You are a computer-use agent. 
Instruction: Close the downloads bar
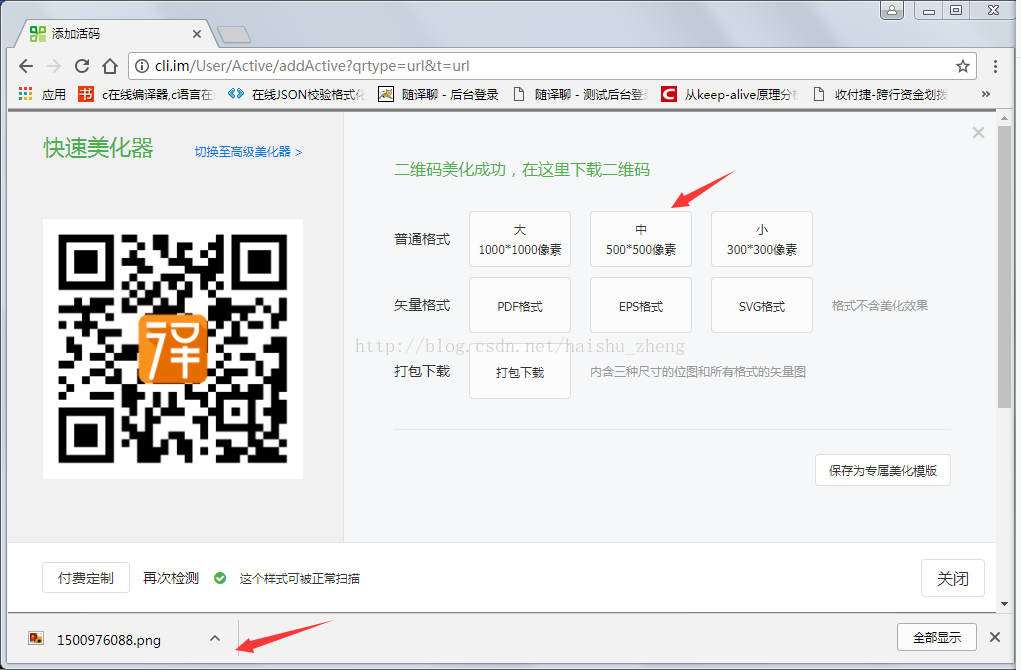point(995,637)
